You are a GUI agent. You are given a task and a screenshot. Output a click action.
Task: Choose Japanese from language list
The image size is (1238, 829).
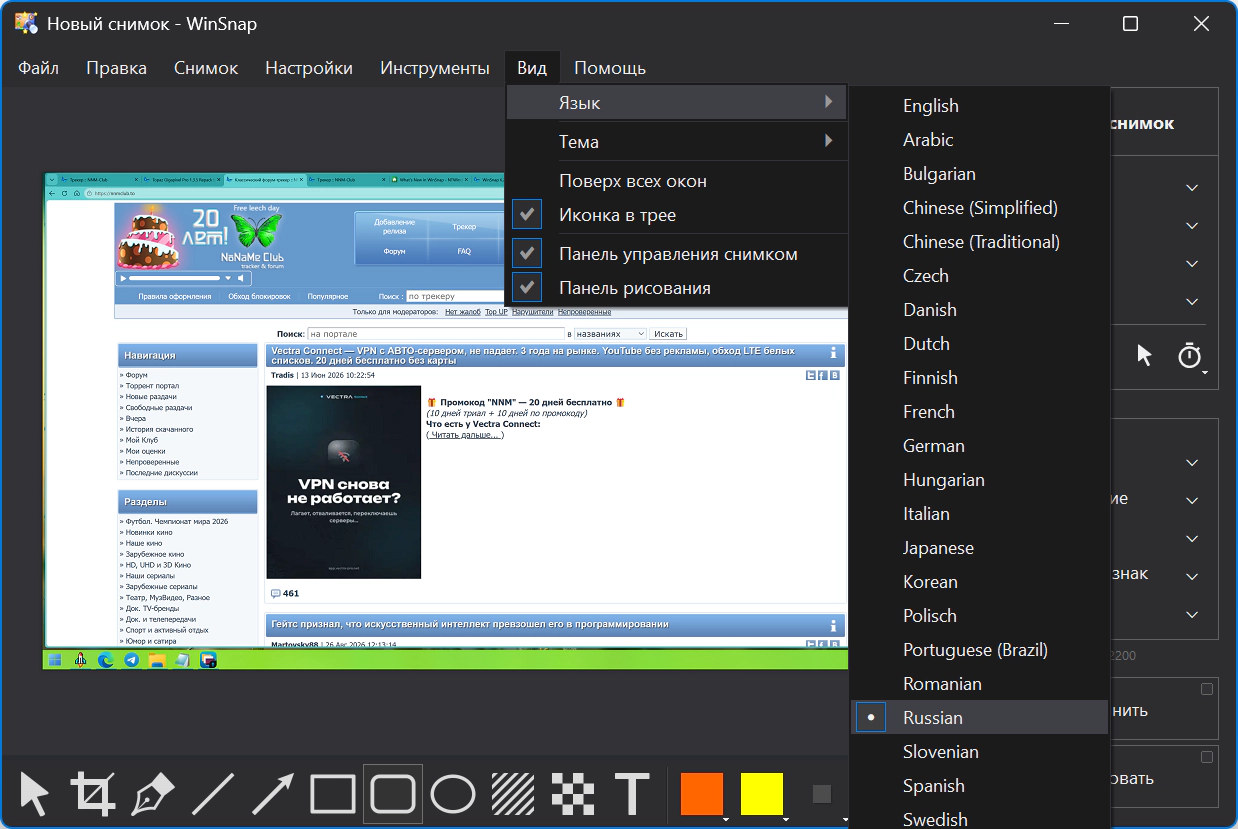point(979,548)
